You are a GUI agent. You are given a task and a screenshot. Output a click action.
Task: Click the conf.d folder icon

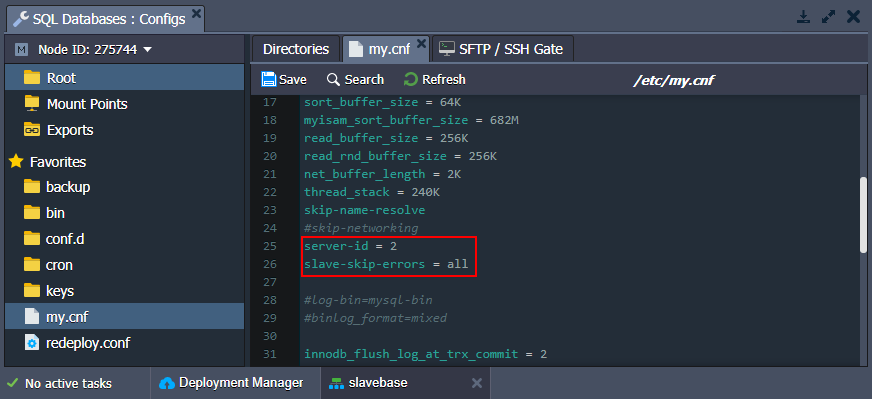[32, 239]
